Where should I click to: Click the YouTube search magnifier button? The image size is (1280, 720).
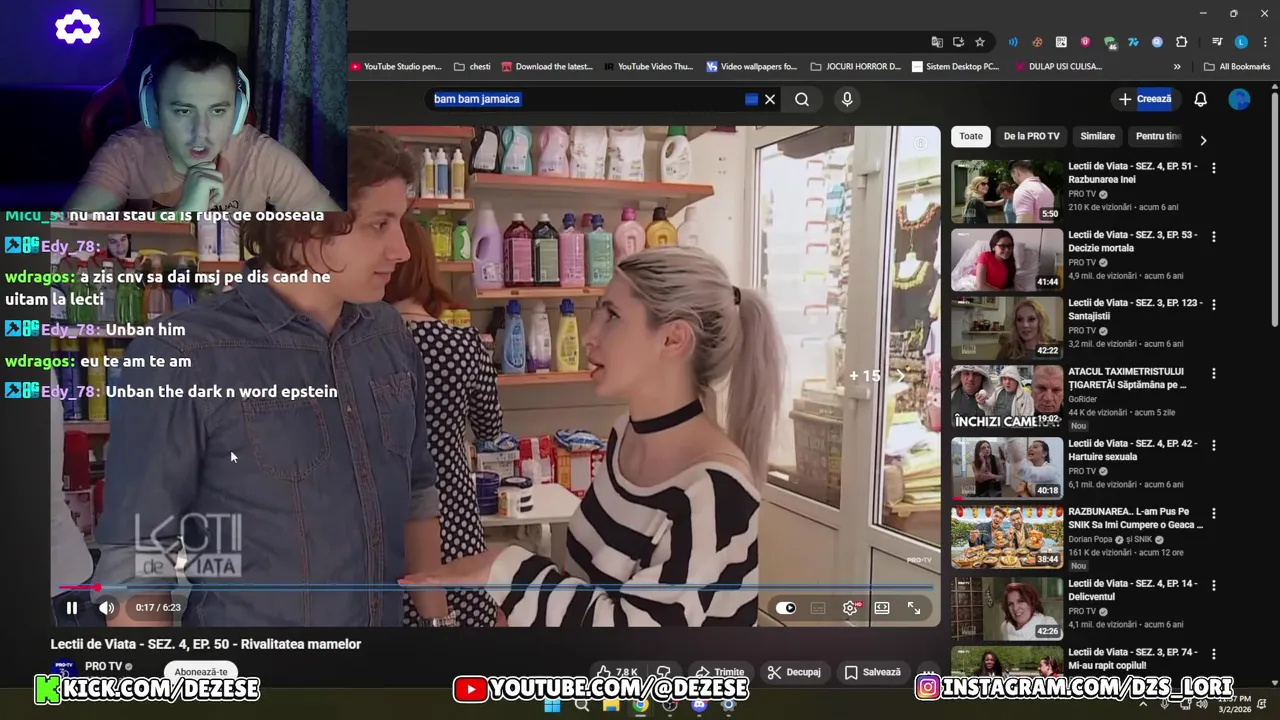coord(802,99)
